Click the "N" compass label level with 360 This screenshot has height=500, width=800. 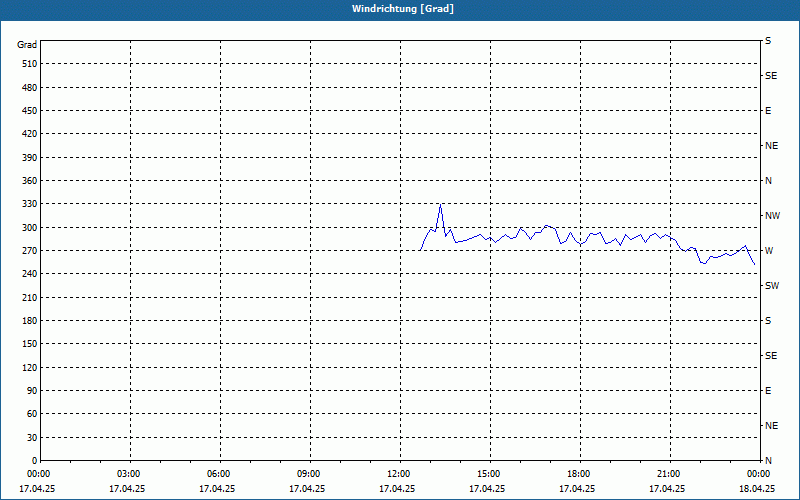pyautogui.click(x=768, y=181)
